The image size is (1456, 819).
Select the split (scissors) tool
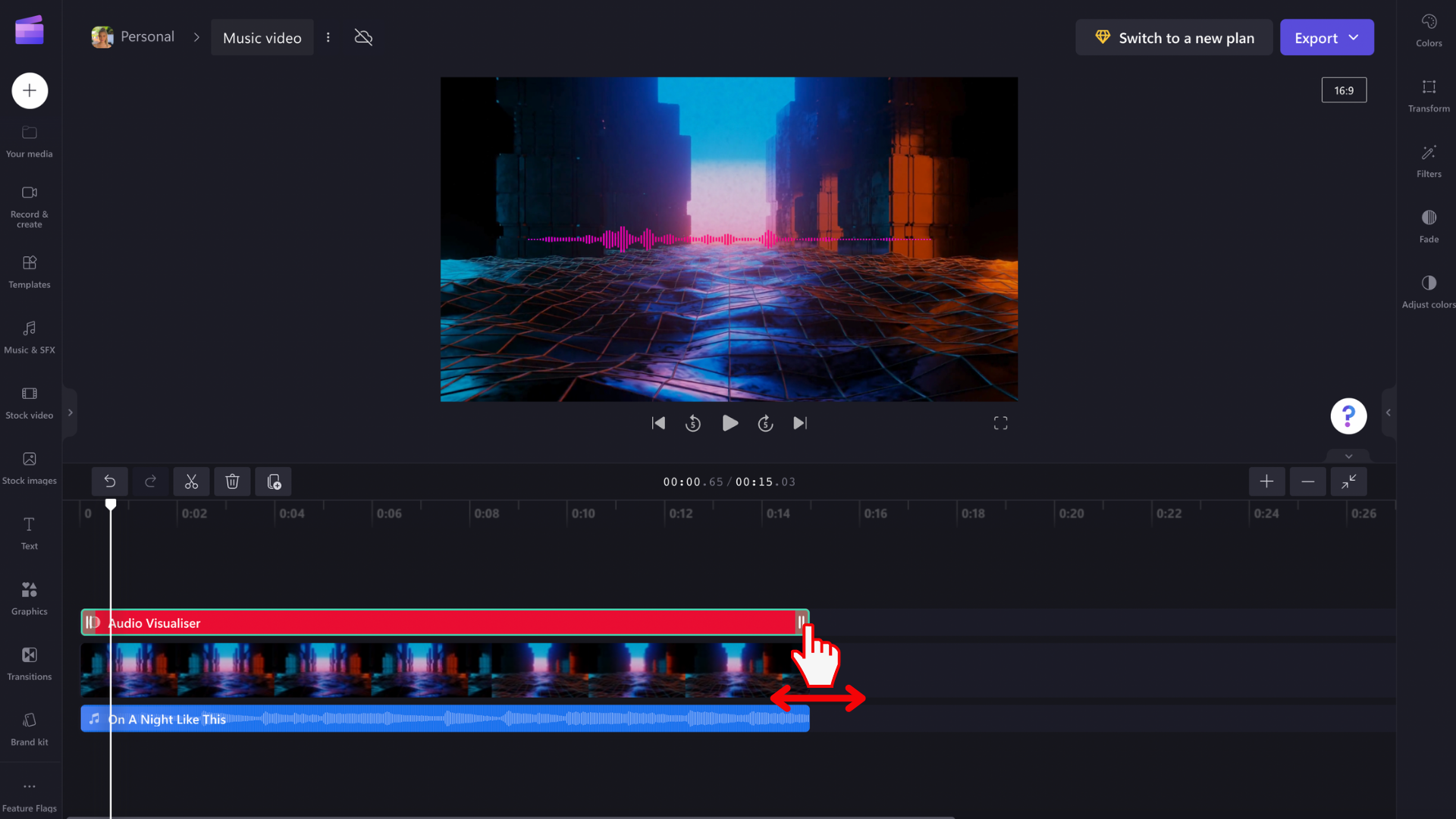pyautogui.click(x=191, y=482)
